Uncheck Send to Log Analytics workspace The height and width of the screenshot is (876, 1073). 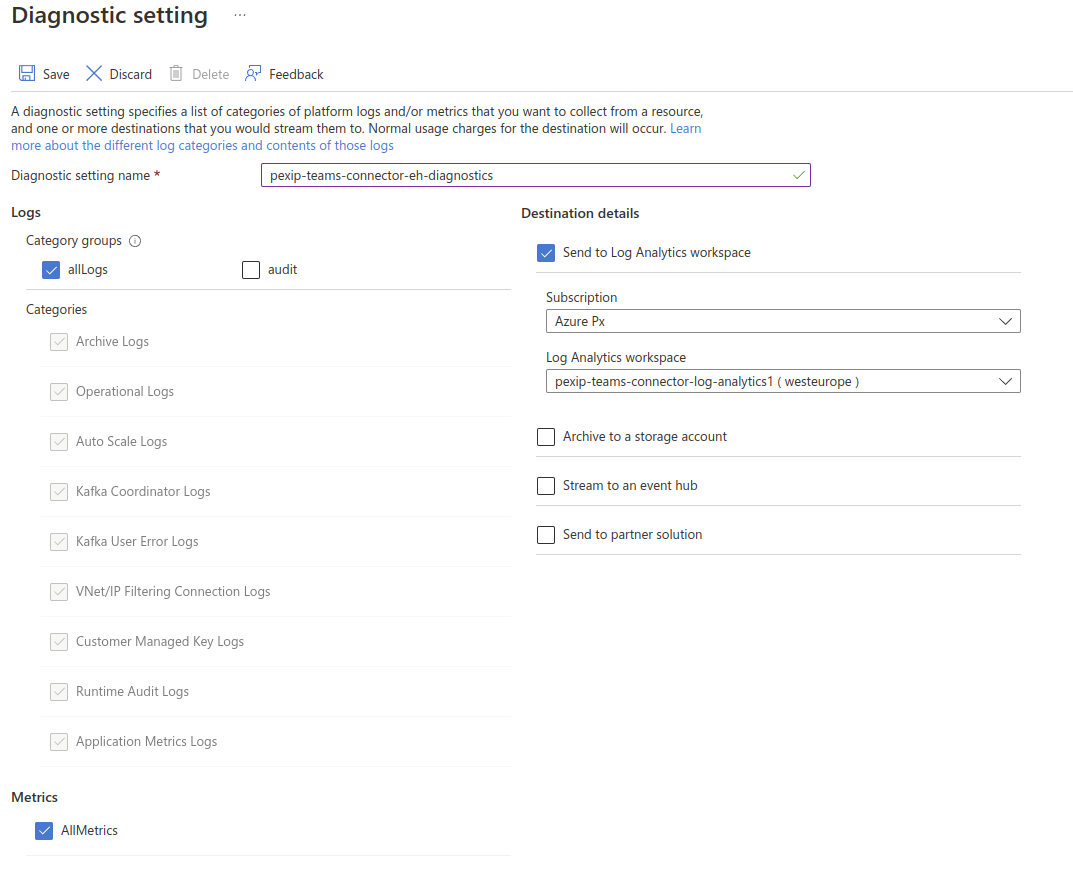(x=546, y=253)
